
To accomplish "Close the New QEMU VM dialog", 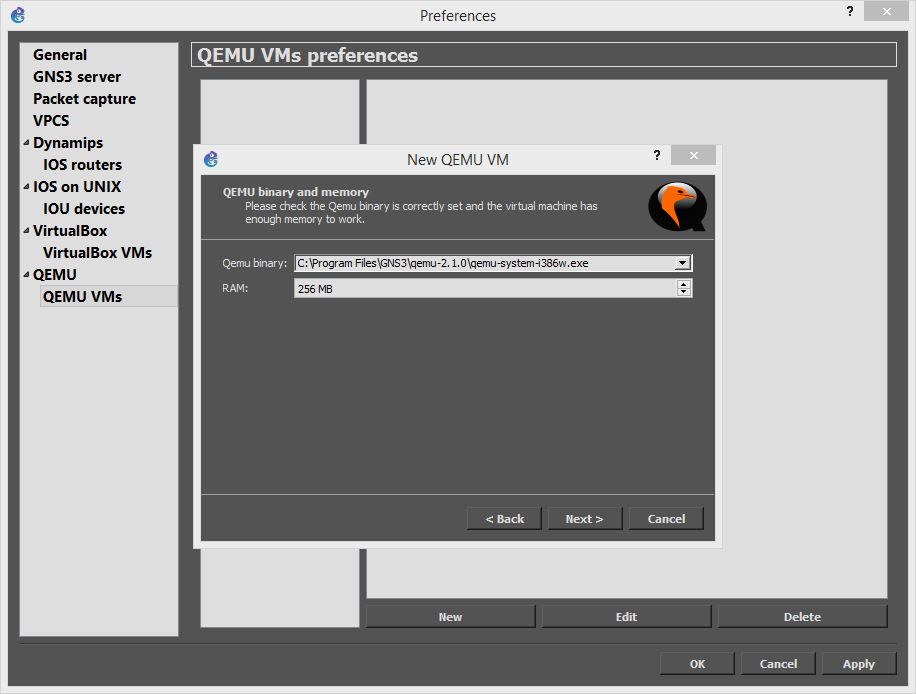I will pos(693,155).
